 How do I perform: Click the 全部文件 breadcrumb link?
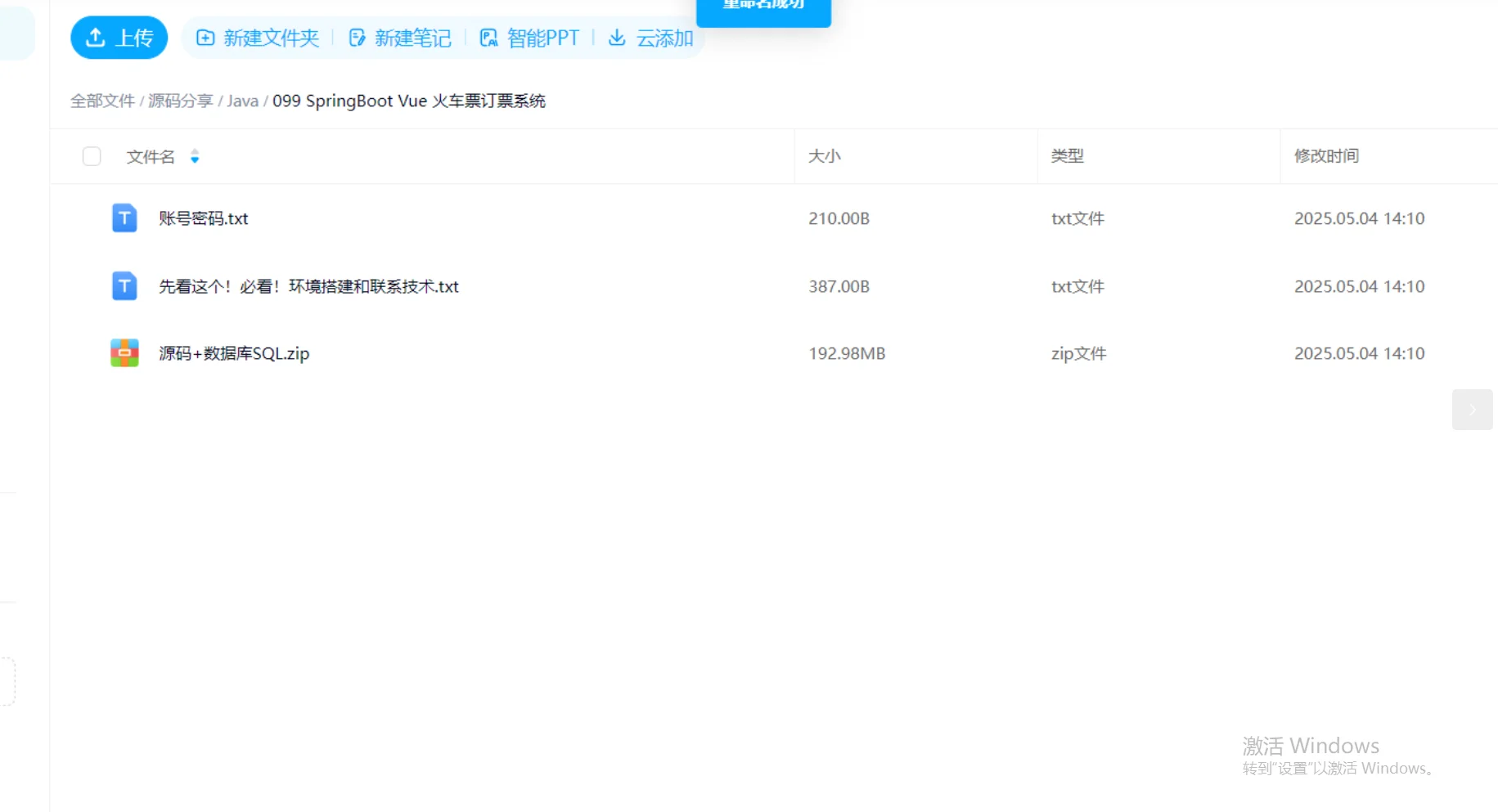102,101
